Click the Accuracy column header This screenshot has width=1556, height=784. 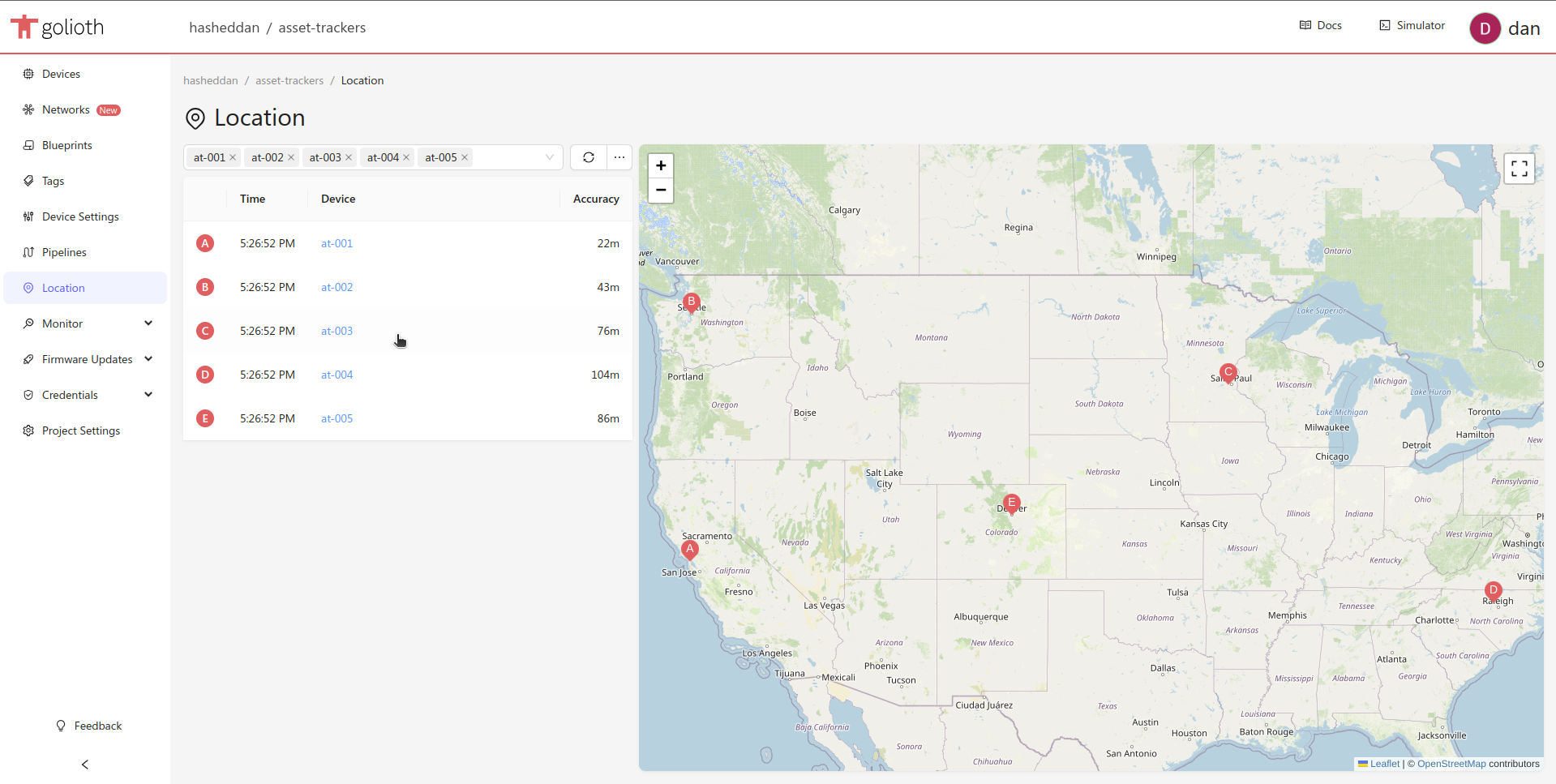coord(596,199)
